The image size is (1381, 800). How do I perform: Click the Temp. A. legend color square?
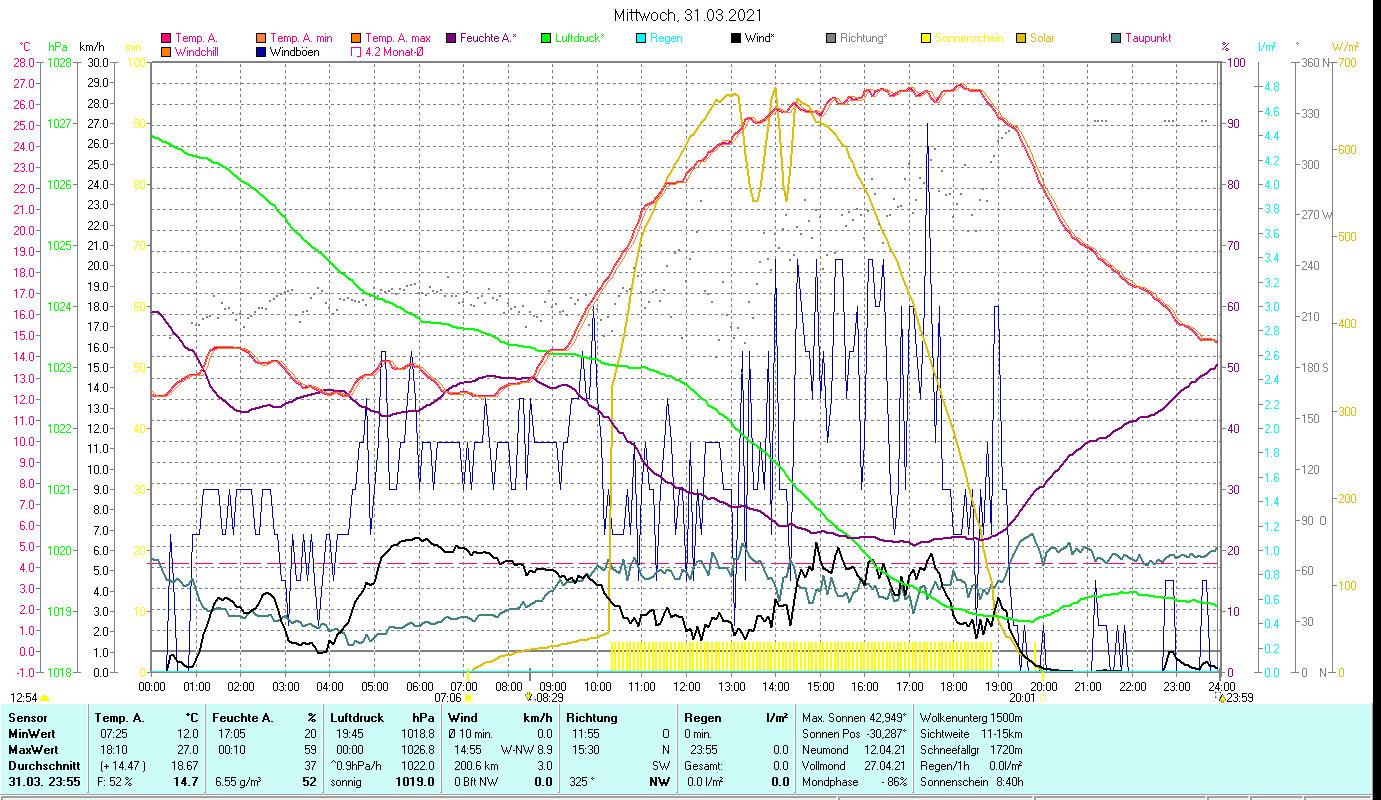pos(165,39)
